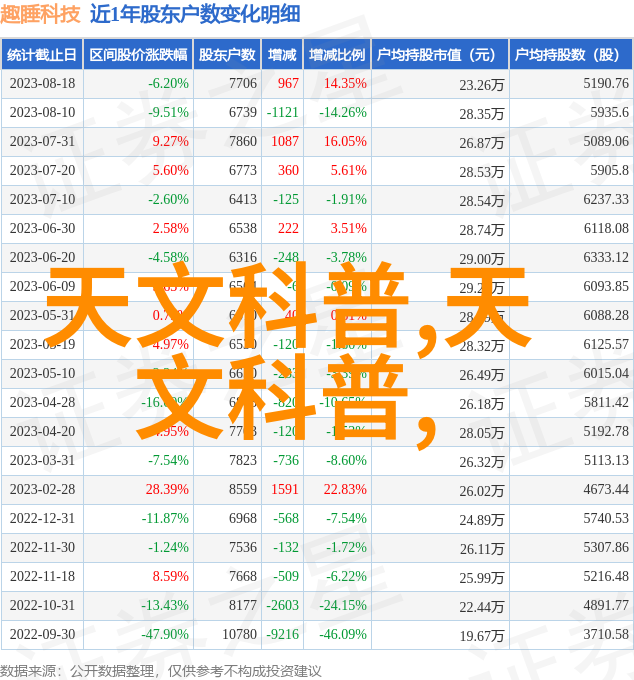Image resolution: width=634 pixels, height=680 pixels.
Task: Select shareholder count 8559
Action: point(243,490)
